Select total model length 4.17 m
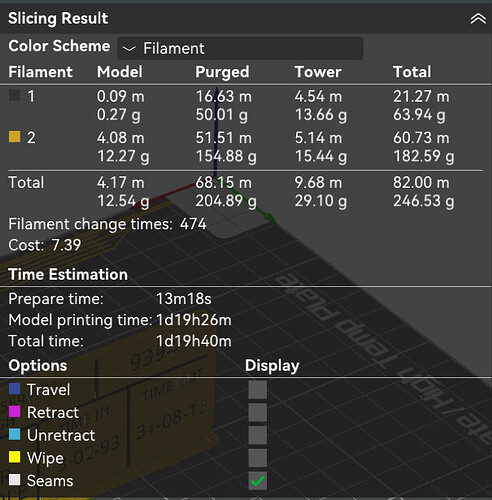Viewport: 492px width, 500px height. coord(121,183)
